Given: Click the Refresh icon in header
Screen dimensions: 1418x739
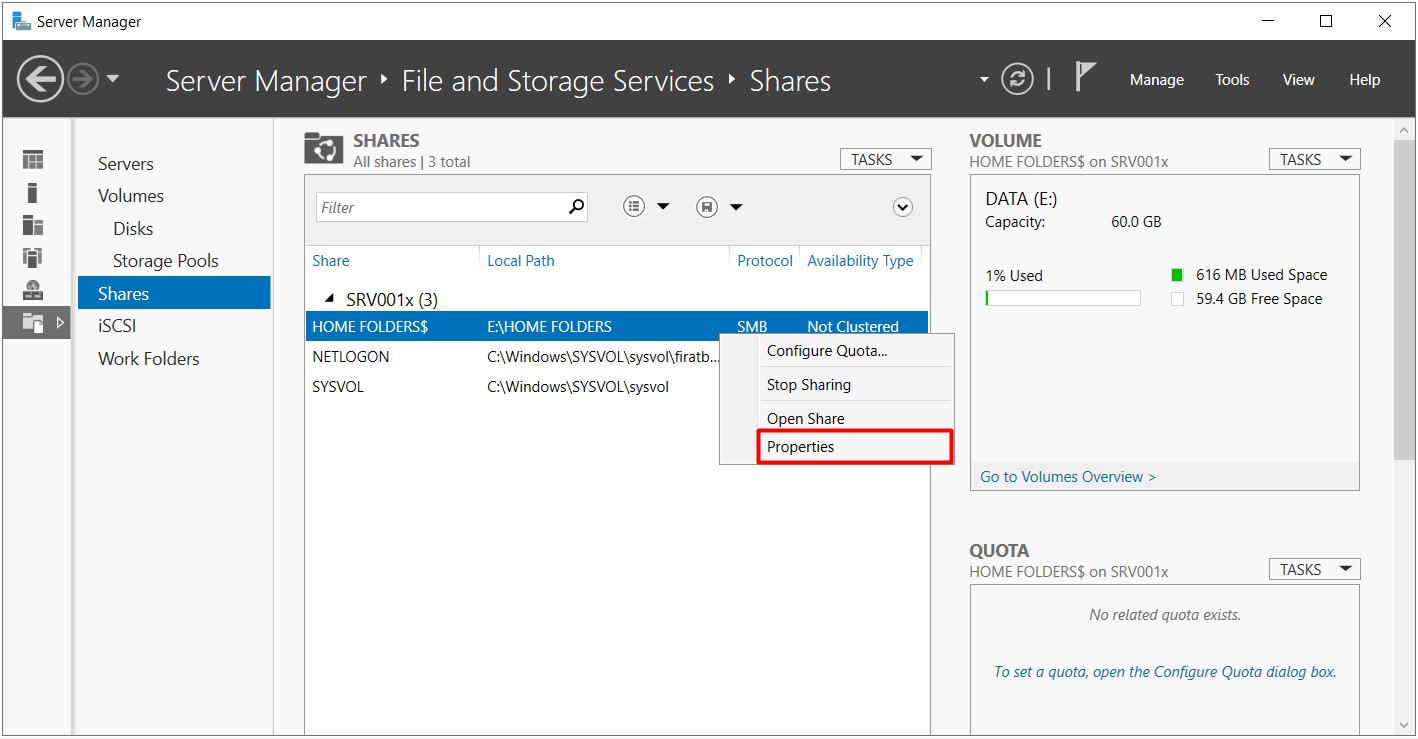Looking at the screenshot, I should pos(1017,79).
